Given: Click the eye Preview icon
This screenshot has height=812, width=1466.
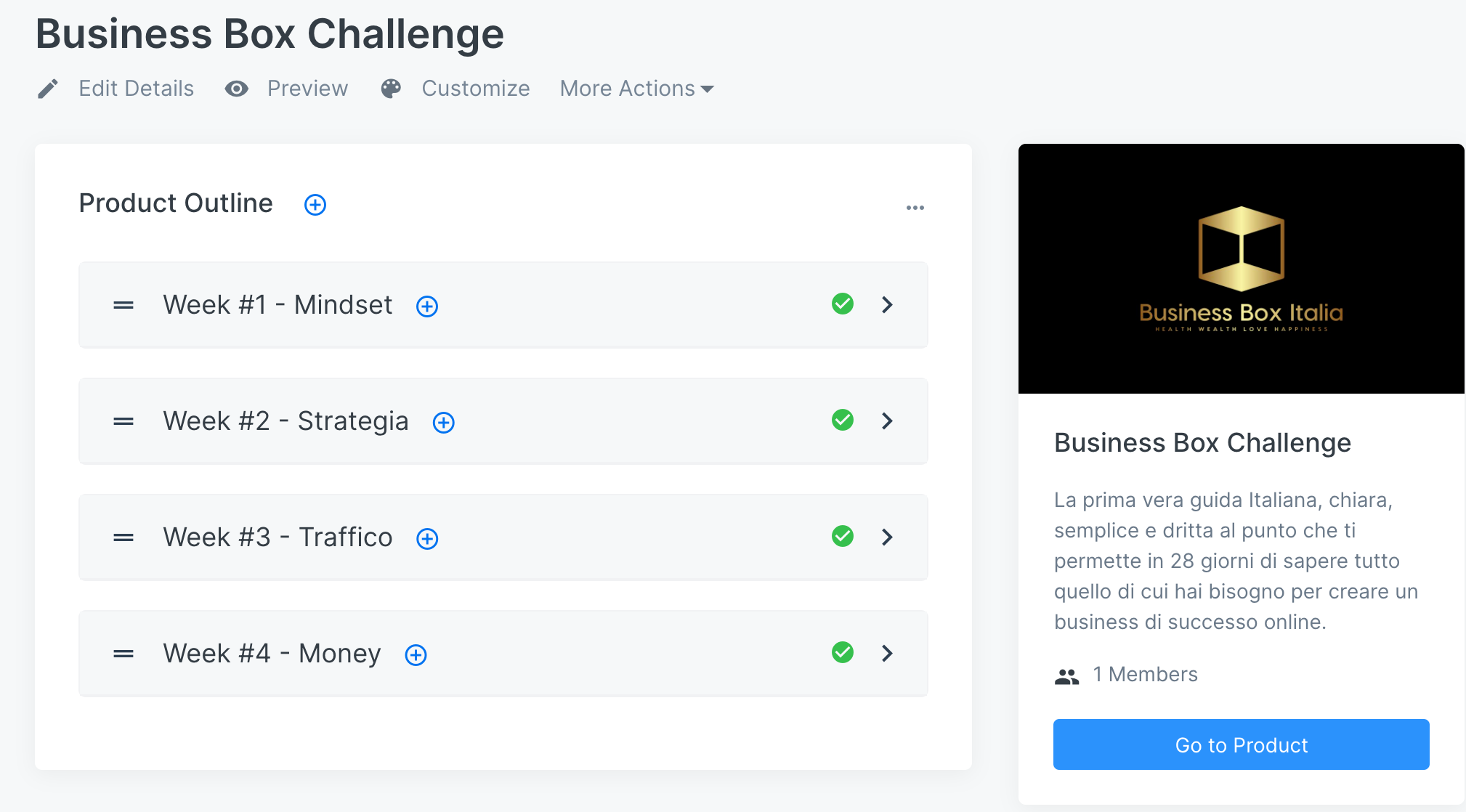Looking at the screenshot, I should pos(236,89).
